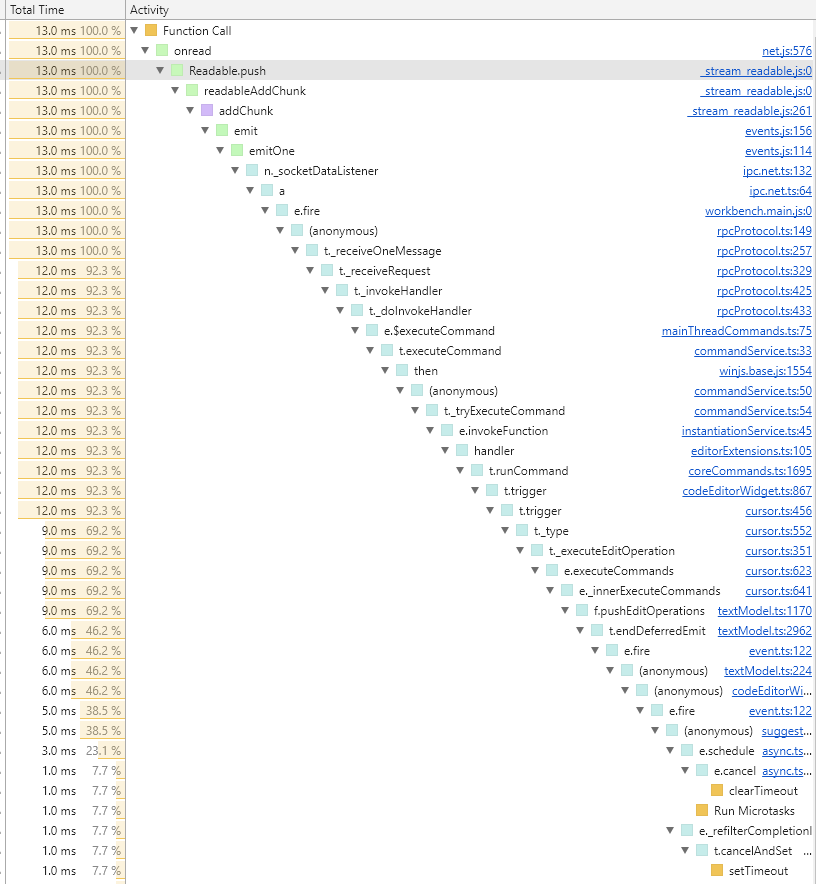
Task: Select the Run Microtasks row label
Action: tap(754, 811)
